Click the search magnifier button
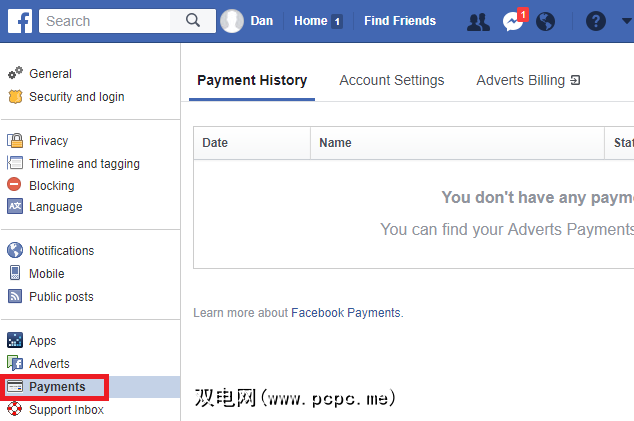This screenshot has height=421, width=634. (x=193, y=21)
